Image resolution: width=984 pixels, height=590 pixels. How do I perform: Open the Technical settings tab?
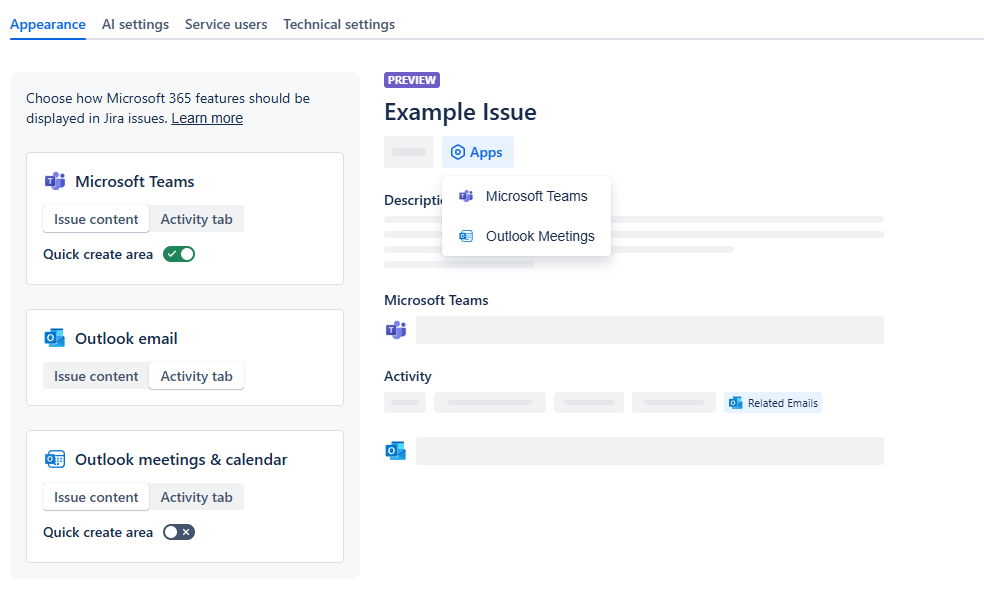(339, 24)
